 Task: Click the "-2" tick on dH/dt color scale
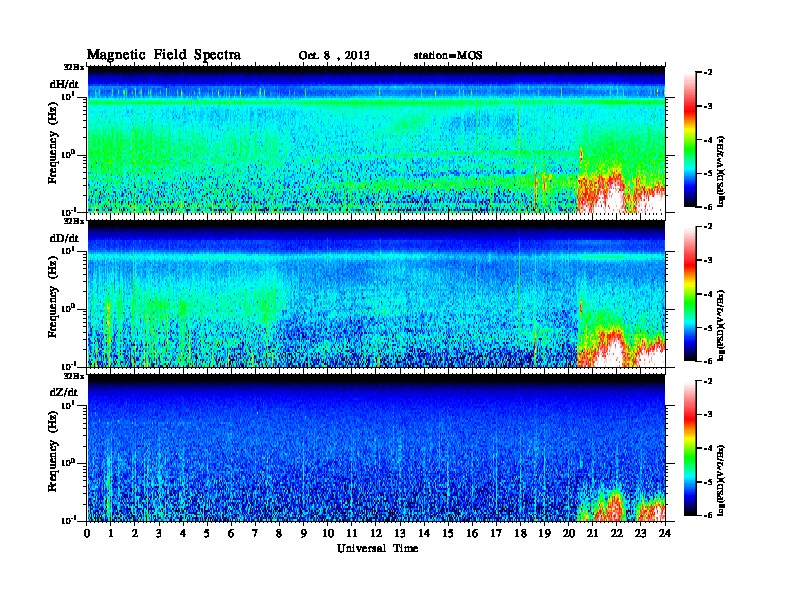click(x=708, y=73)
